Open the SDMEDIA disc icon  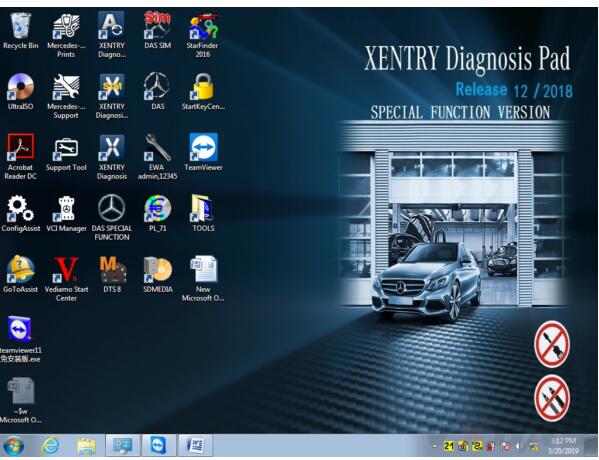[157, 274]
